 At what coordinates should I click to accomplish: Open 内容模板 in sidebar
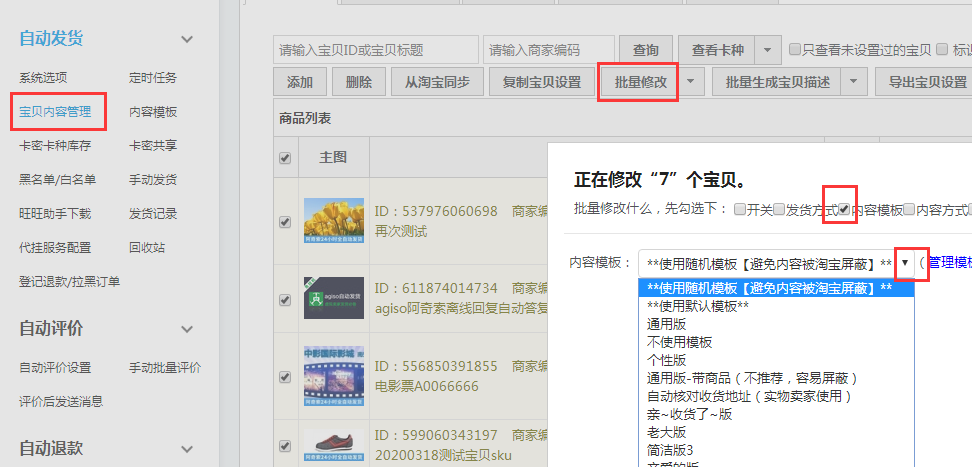(152, 112)
